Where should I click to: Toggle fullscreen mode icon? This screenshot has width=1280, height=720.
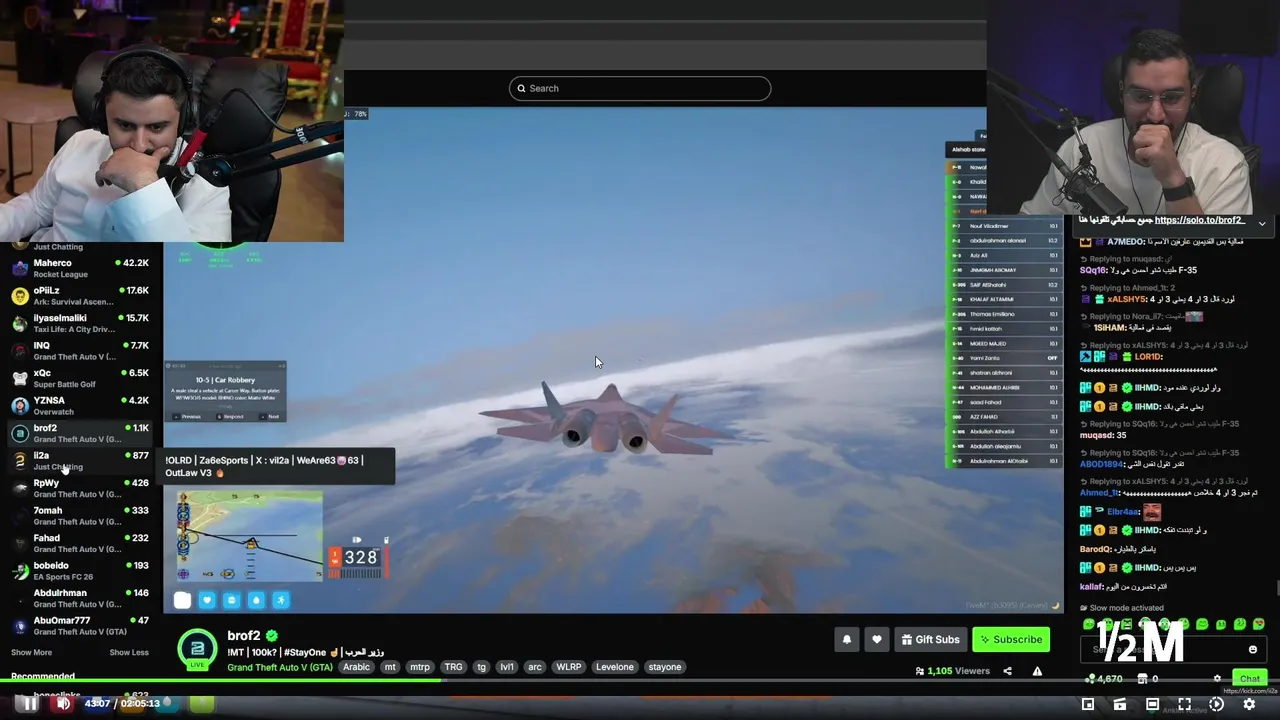1184,704
